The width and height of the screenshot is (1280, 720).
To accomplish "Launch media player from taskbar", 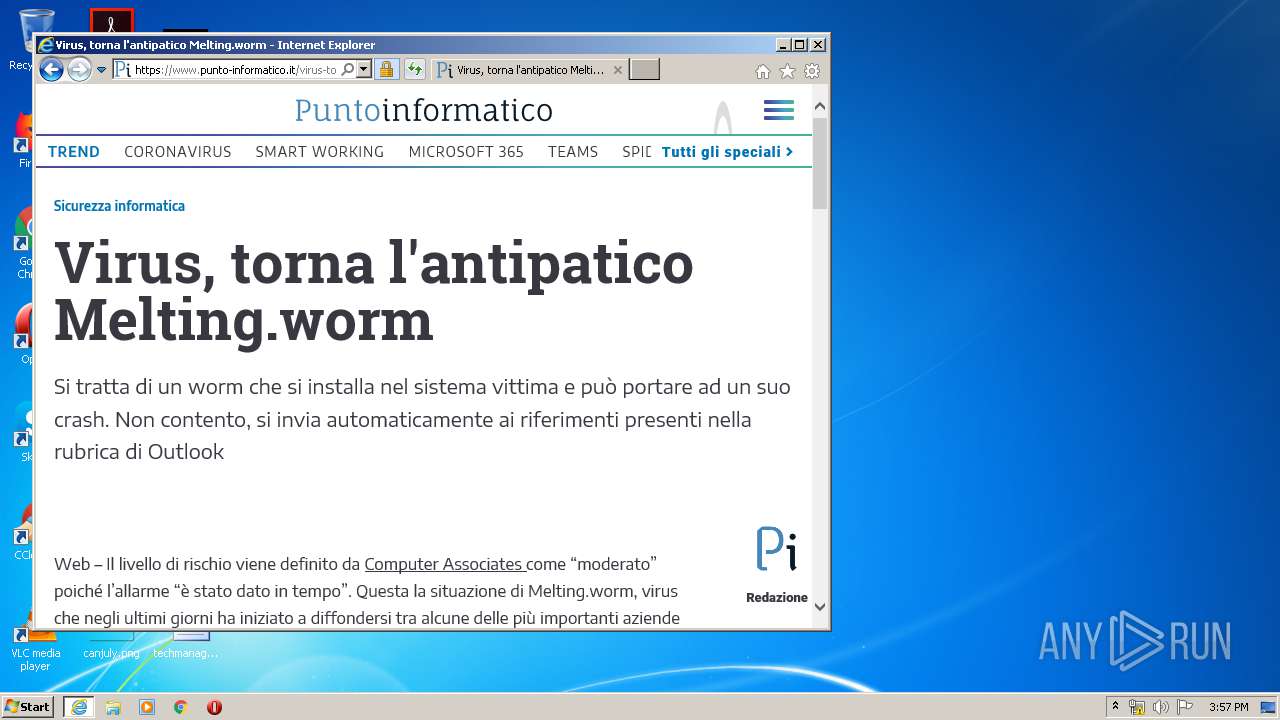I will (147, 707).
